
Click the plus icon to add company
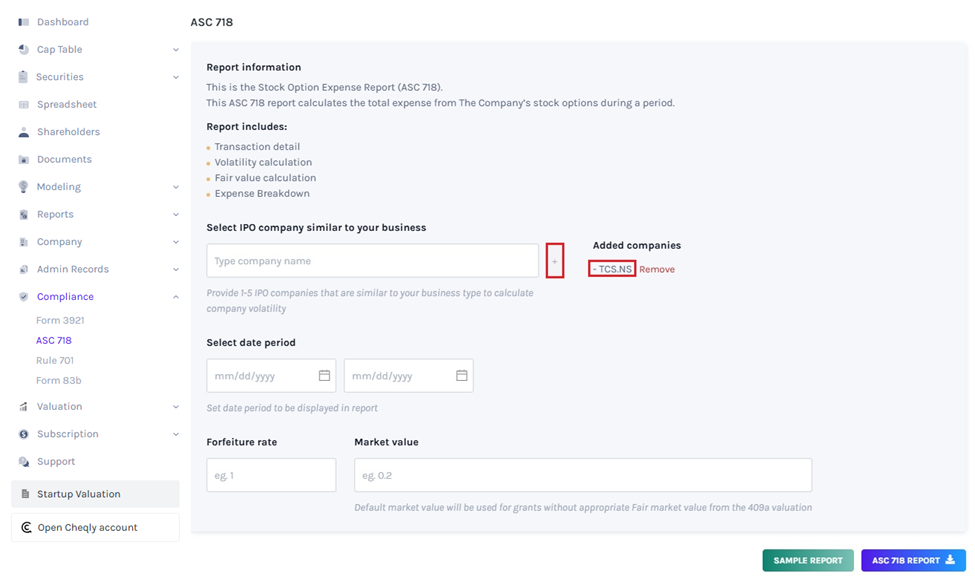tap(555, 261)
